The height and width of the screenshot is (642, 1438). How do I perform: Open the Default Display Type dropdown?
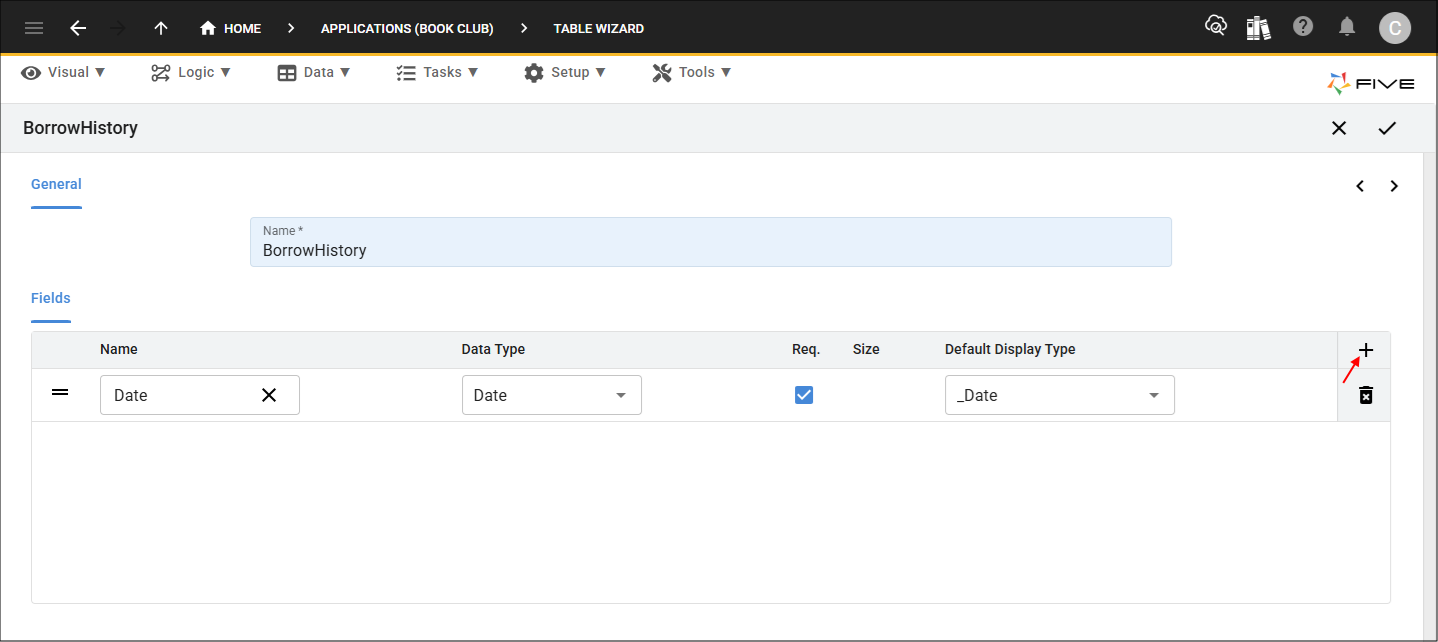(1060, 395)
